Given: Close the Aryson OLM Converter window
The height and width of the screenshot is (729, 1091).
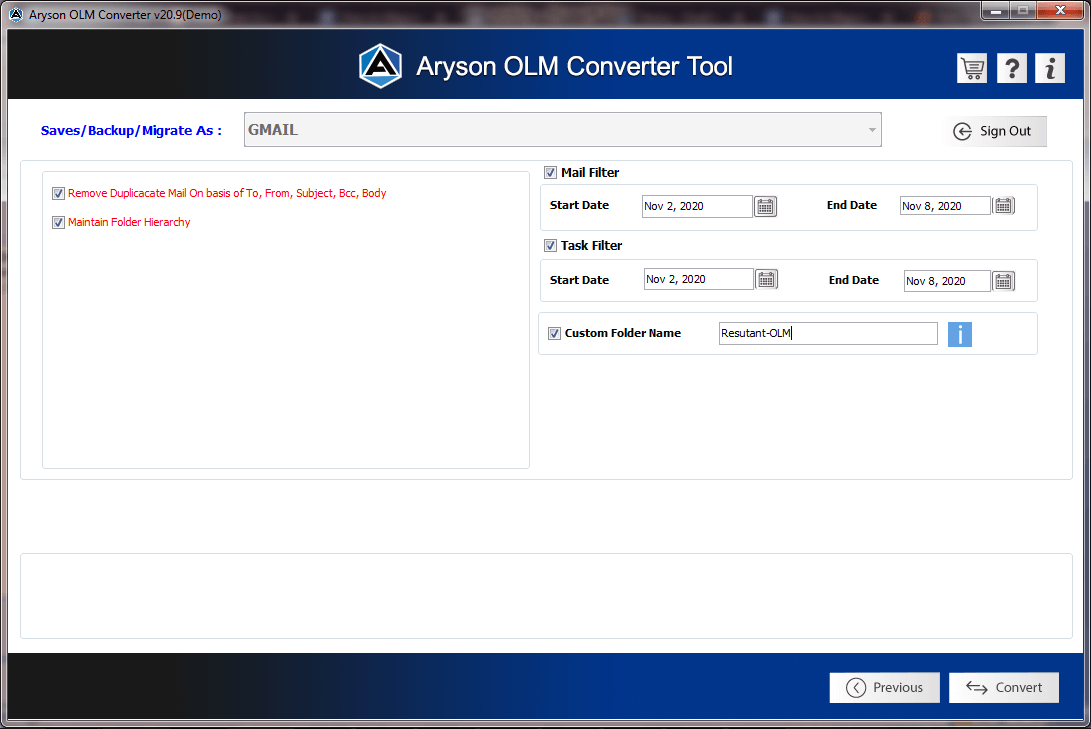Looking at the screenshot, I should 1060,10.
